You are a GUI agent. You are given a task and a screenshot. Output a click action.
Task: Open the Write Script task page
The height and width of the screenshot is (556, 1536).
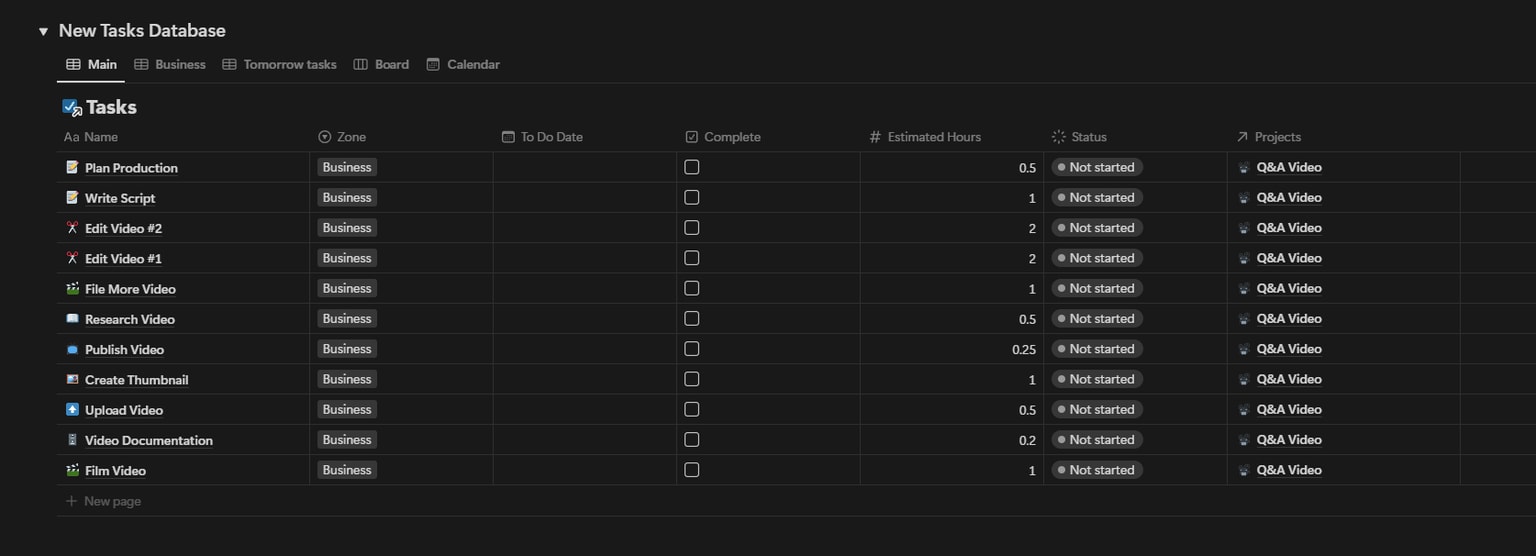pos(120,198)
